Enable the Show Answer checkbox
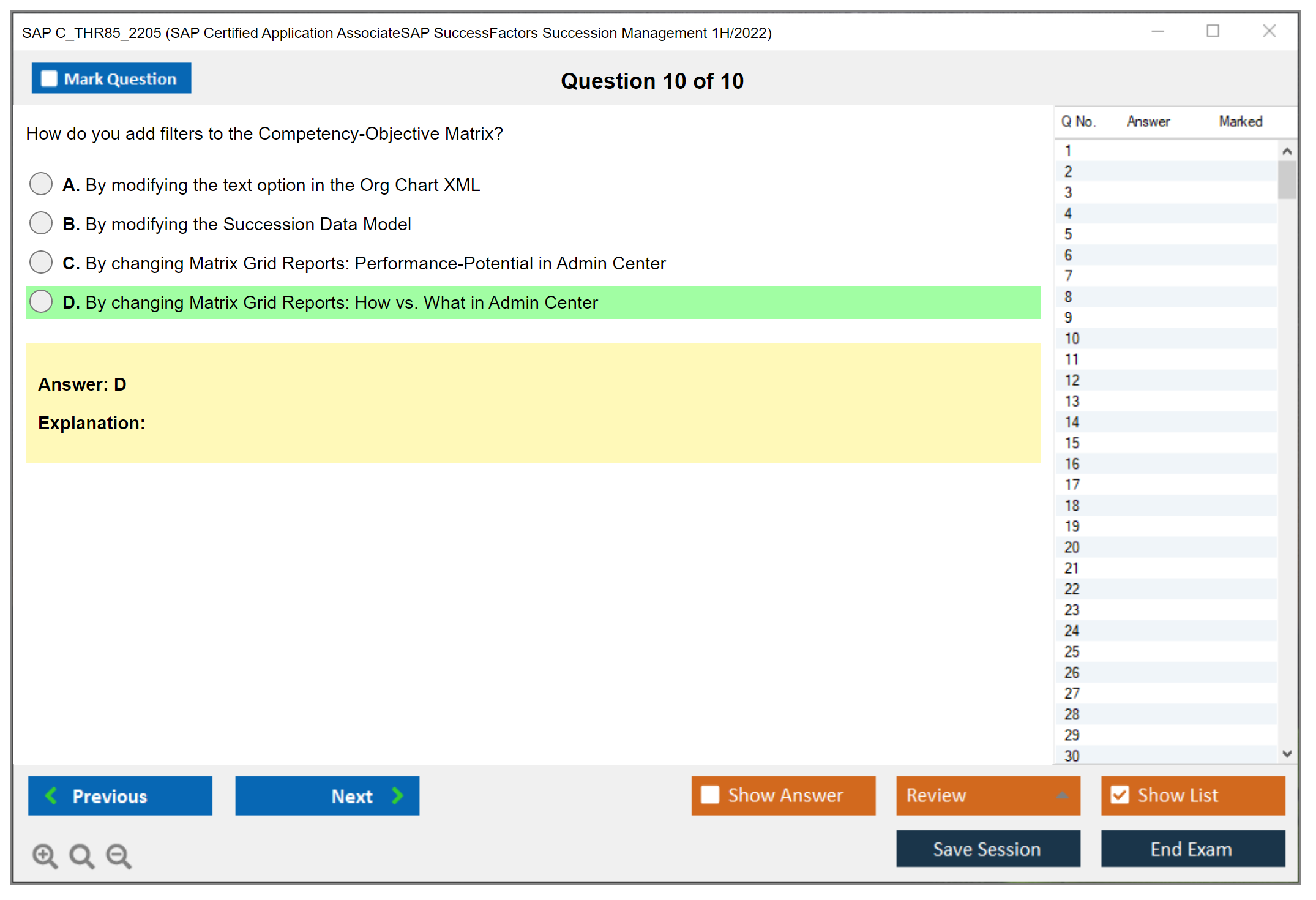The image size is (1316, 900). (710, 795)
